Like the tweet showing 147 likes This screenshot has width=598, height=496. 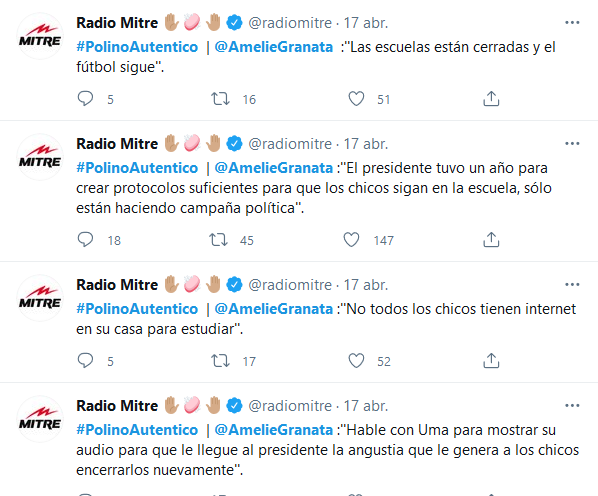[x=351, y=240]
